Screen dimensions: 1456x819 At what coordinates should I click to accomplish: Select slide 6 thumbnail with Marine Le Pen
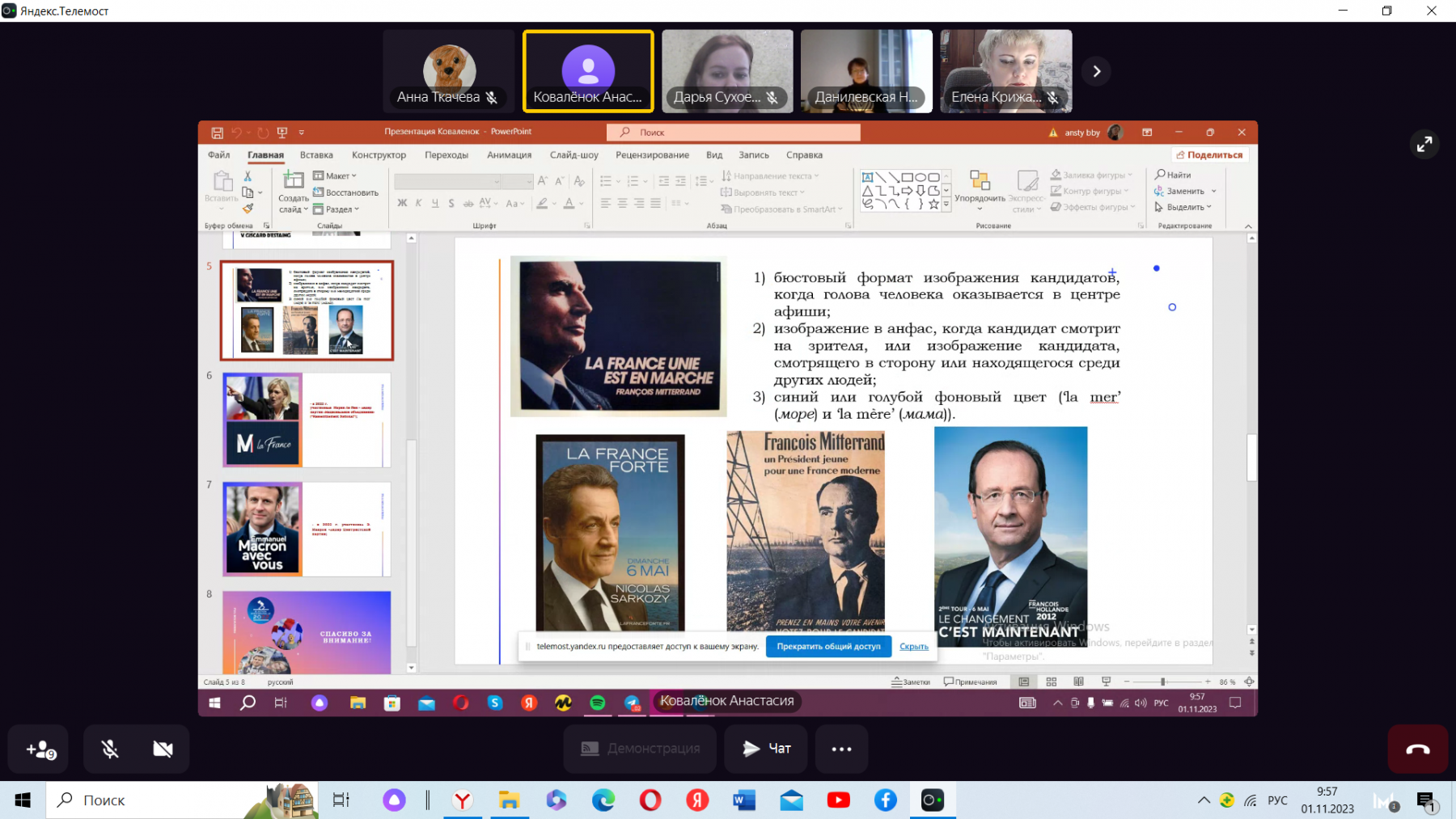pyautogui.click(x=307, y=420)
